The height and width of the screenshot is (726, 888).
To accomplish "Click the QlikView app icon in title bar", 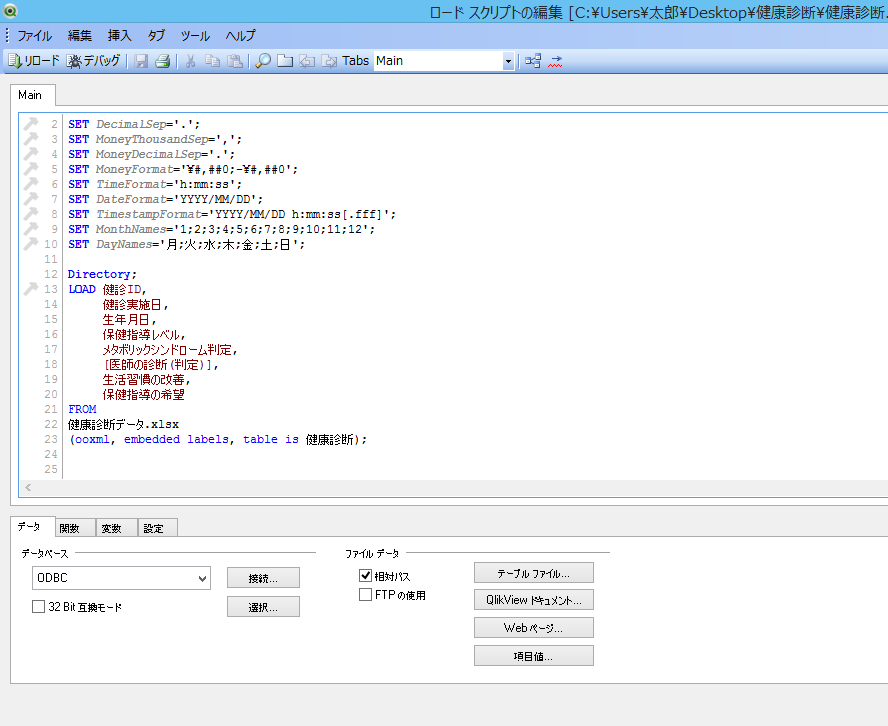I will [10, 10].
